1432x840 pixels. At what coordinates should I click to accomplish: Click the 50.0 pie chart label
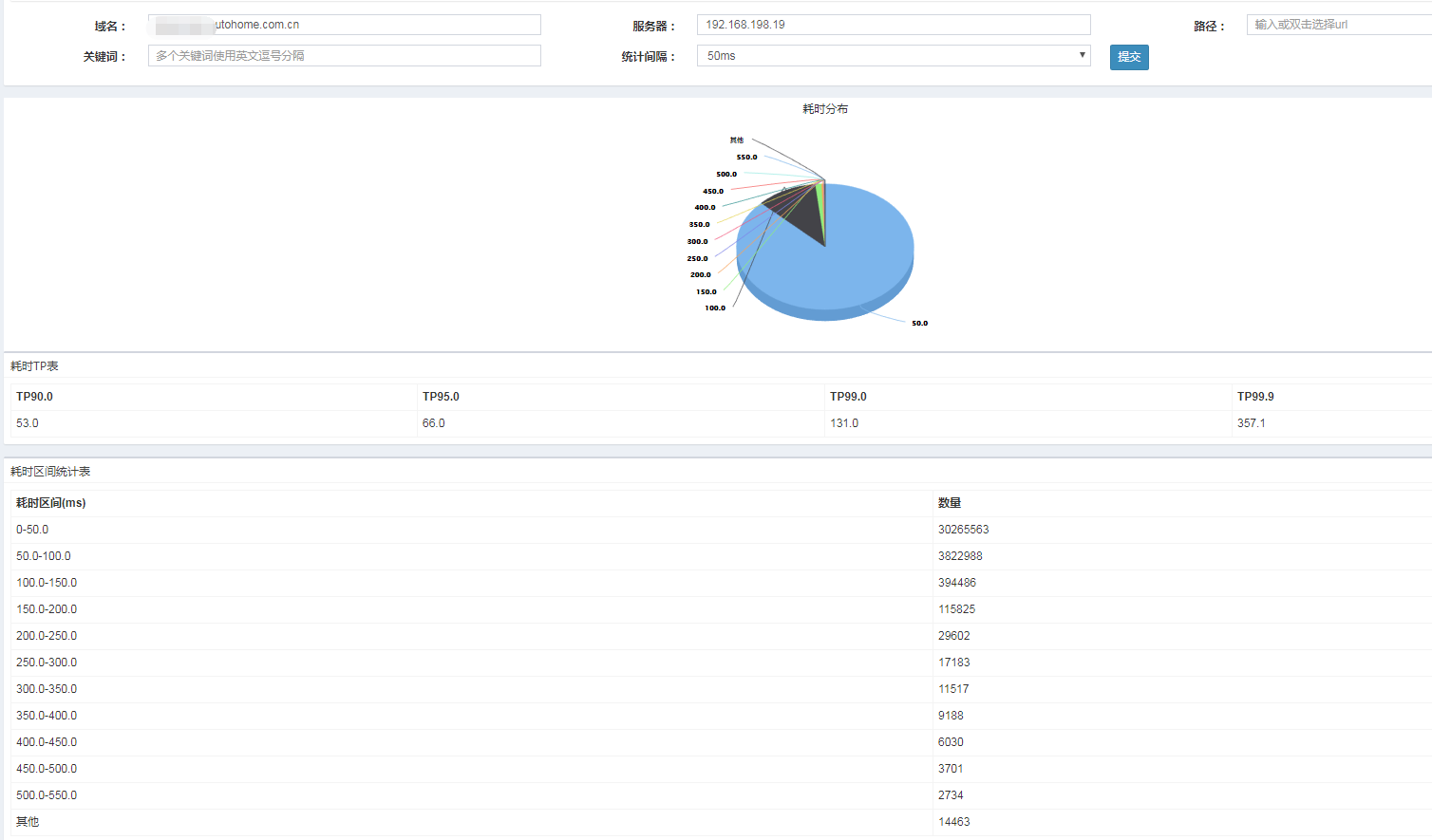tap(919, 324)
